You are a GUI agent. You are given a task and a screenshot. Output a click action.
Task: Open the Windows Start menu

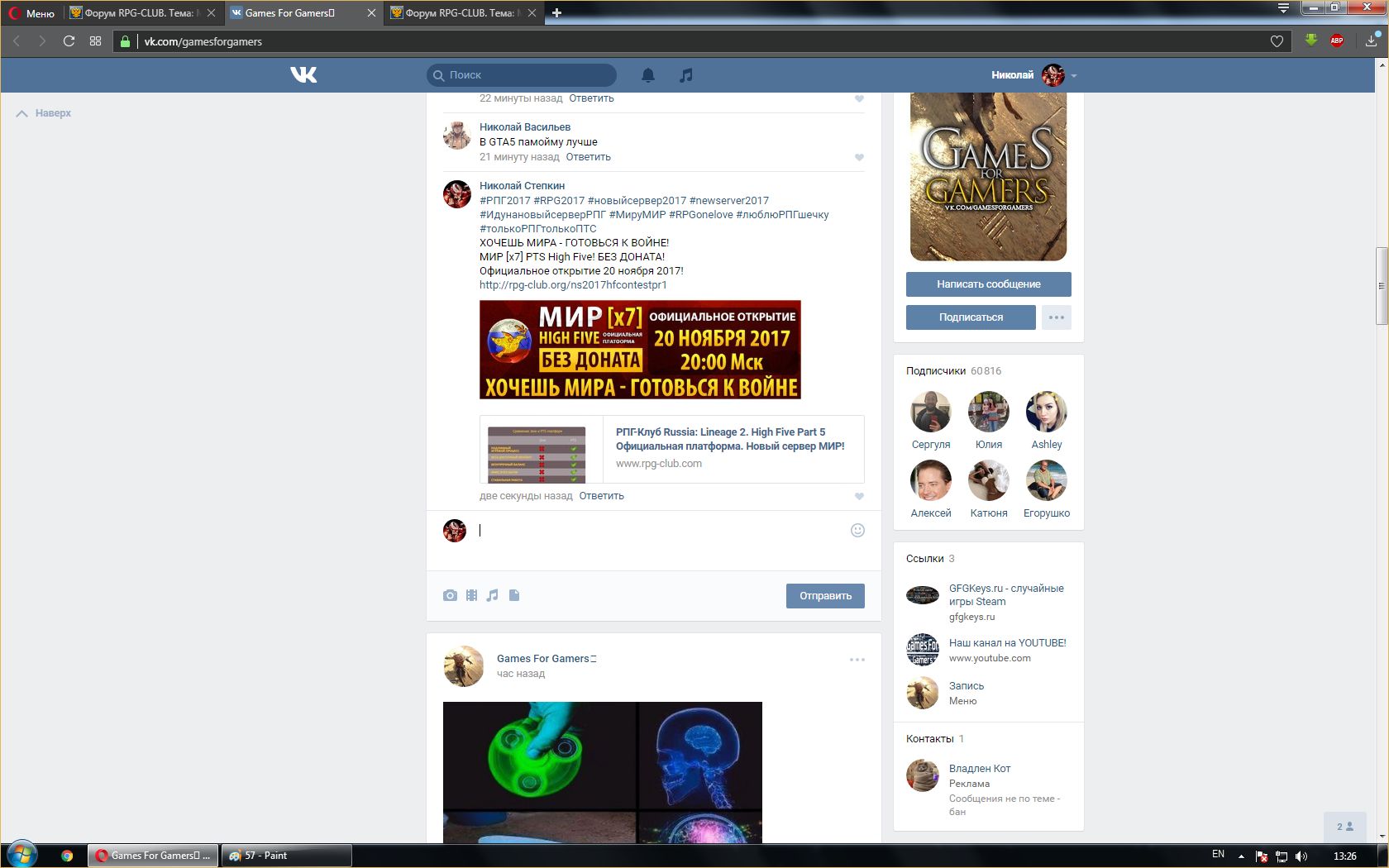[22, 856]
